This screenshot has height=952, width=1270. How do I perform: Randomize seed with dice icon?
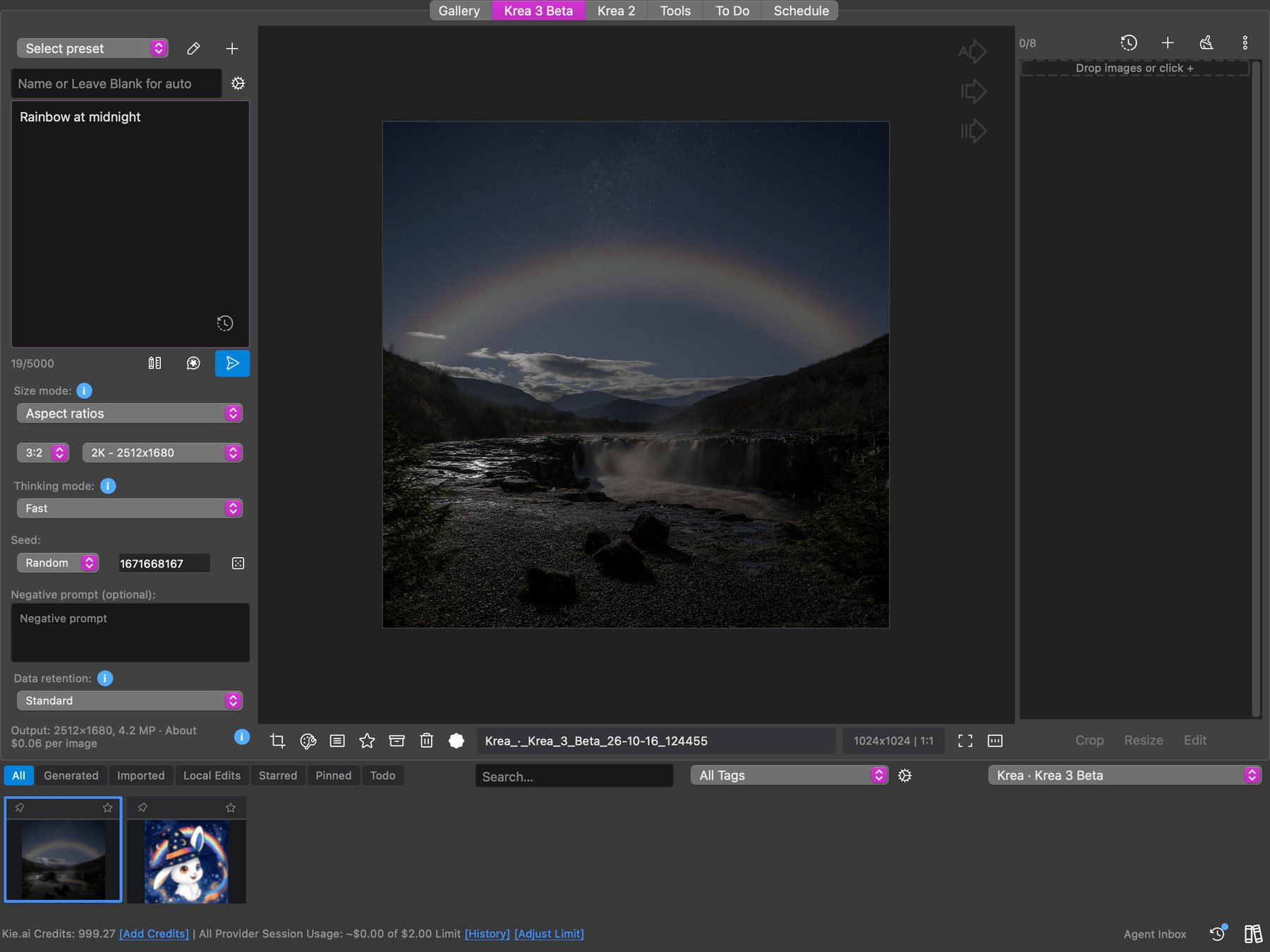(238, 563)
